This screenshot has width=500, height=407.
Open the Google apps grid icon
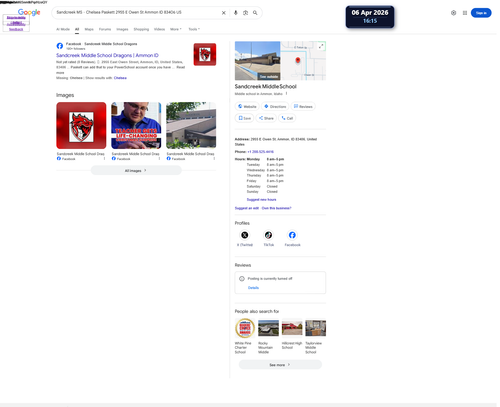click(x=465, y=13)
